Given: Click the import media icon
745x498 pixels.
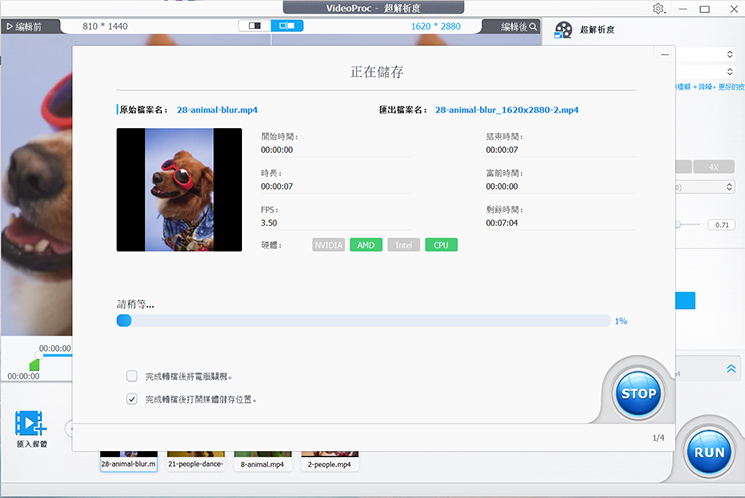Looking at the screenshot, I should pyautogui.click(x=31, y=424).
